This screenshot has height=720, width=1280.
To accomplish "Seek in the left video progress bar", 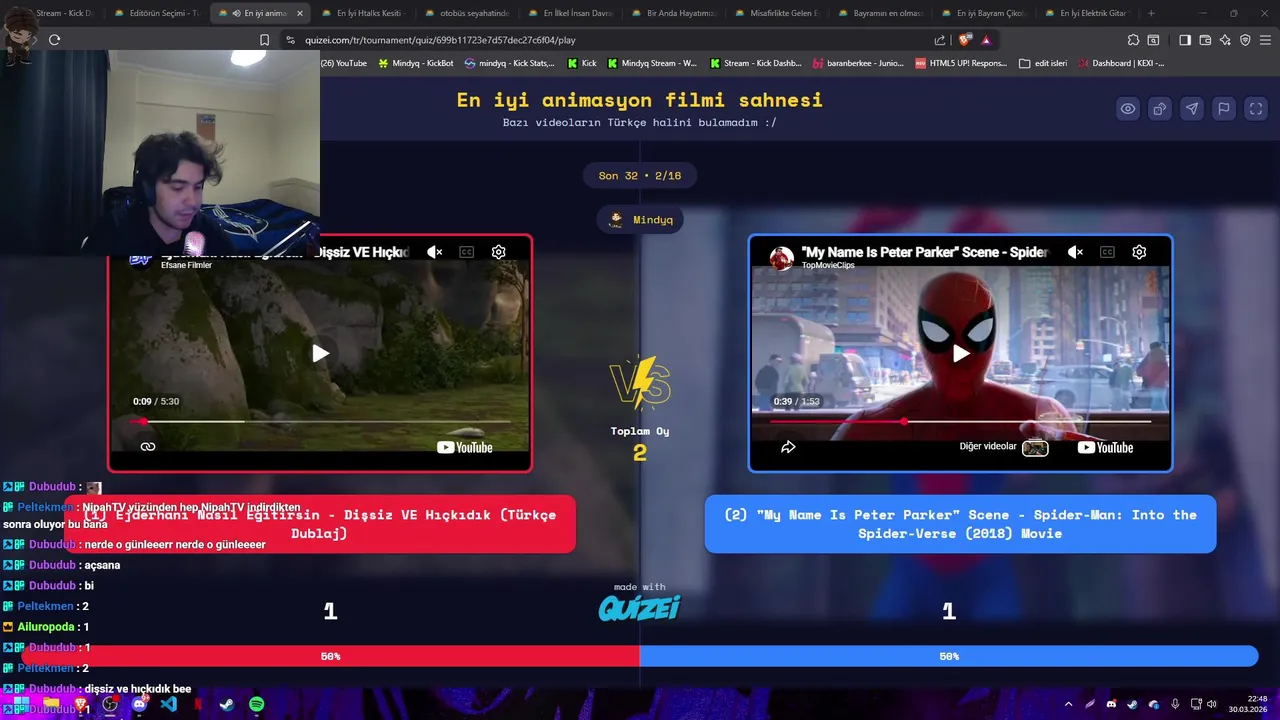I will coord(320,422).
